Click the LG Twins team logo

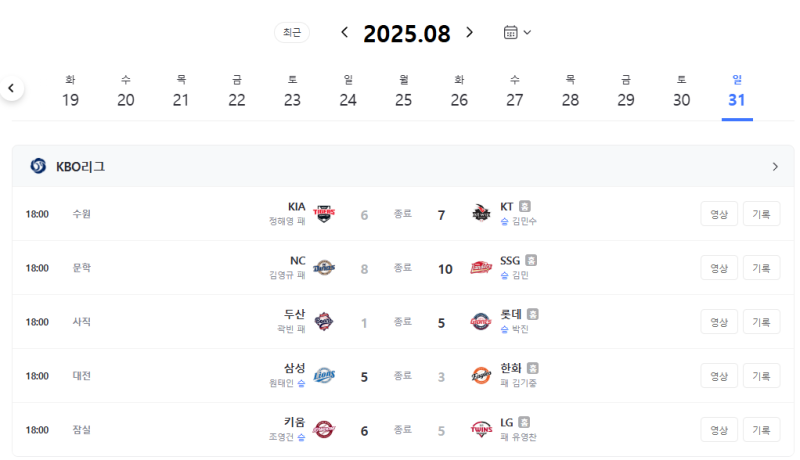(x=481, y=430)
